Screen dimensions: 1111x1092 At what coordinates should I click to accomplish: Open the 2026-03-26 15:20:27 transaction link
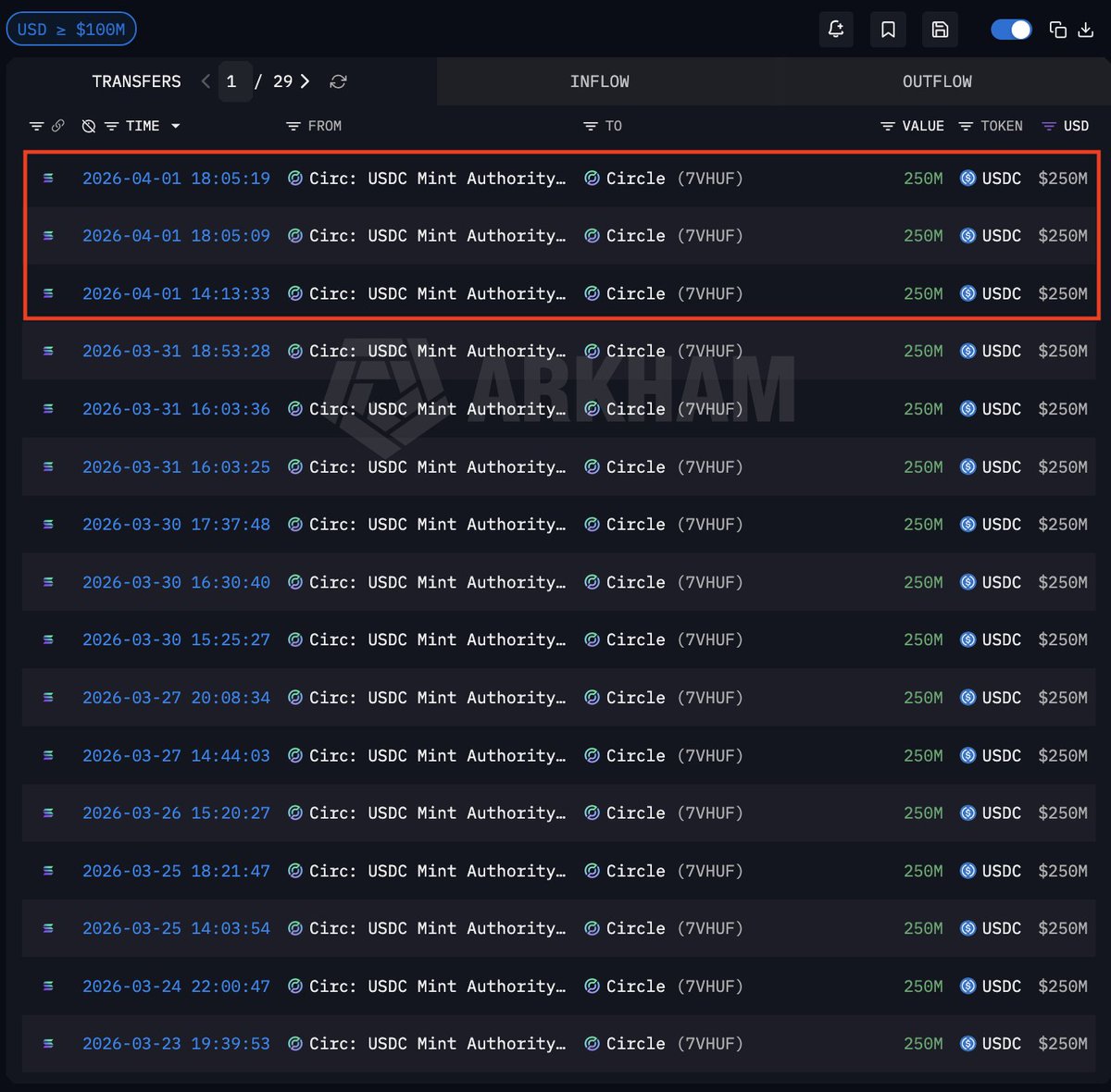pos(176,813)
